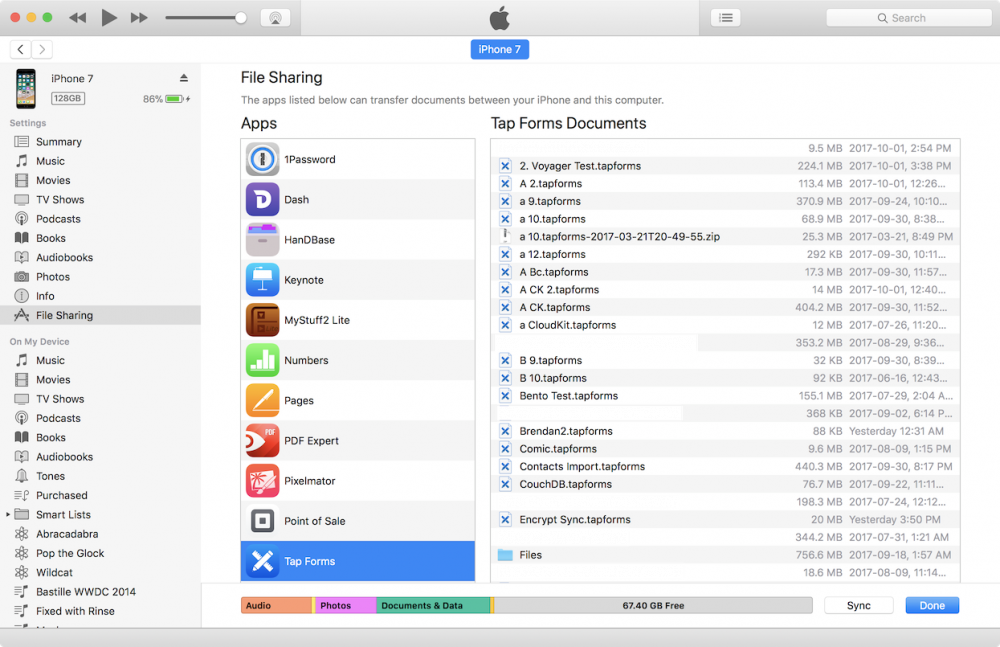Click the volume slider knob

coord(240,18)
